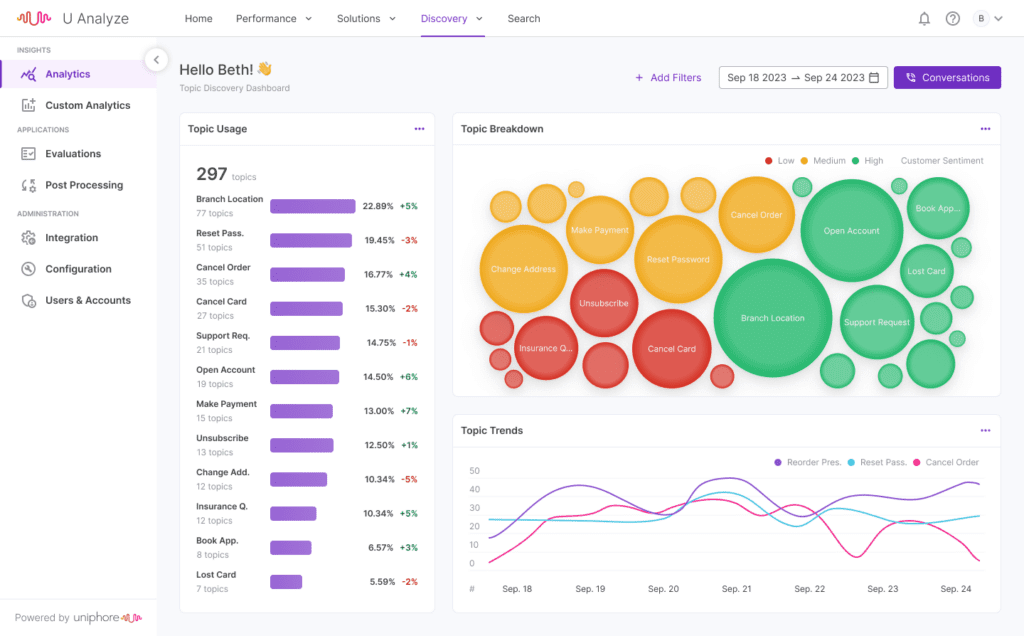Image resolution: width=1024 pixels, height=636 pixels.
Task: Open the user profile B dropdown
Action: click(988, 19)
